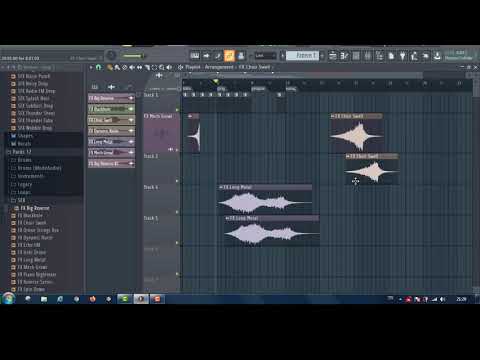This screenshot has width=480, height=360.
Task: Select the Paint brush tool in playlist toolbar
Action: [117, 67]
